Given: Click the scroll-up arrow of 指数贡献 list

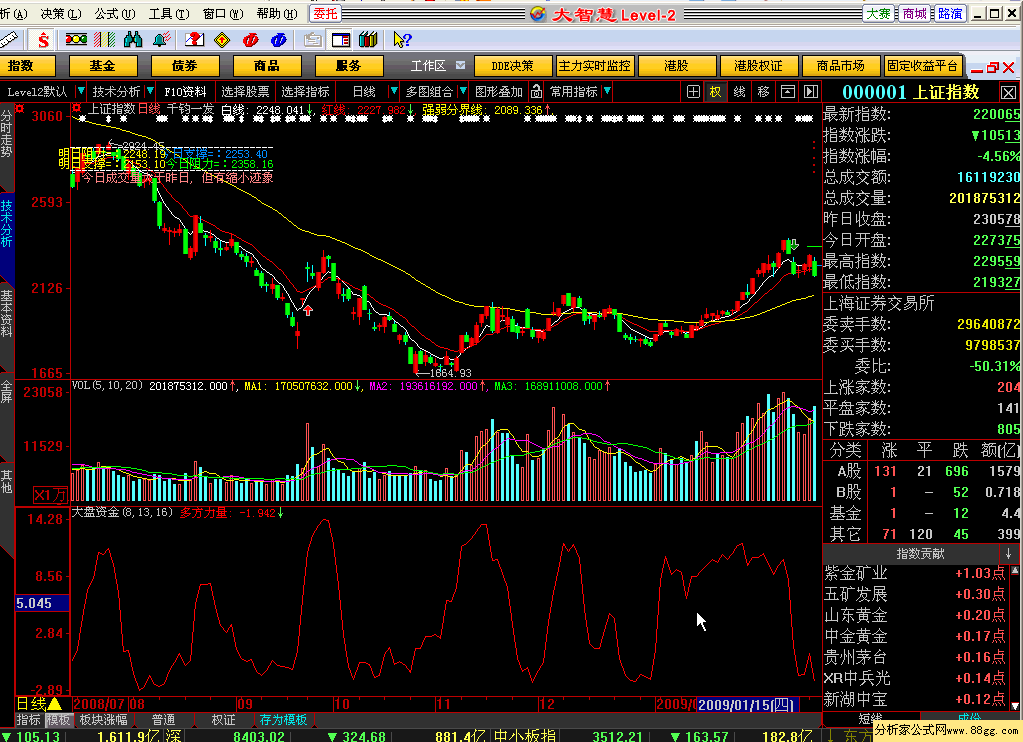Looking at the screenshot, I should pos(1015,571).
